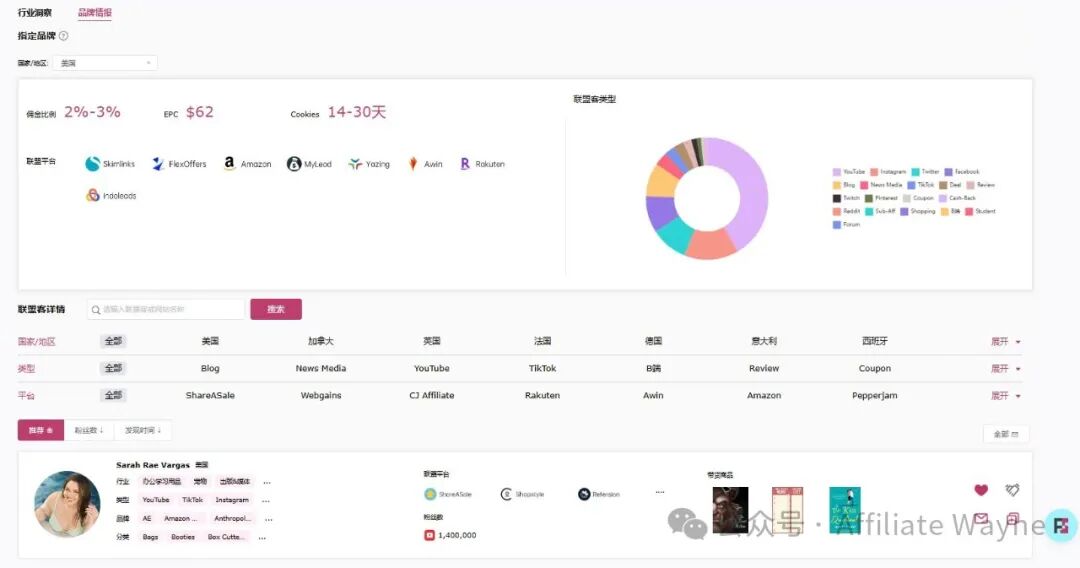This screenshot has height=568, width=1080.
Task: Click the copy icon beside the envelope icon
Action: 1012,518
